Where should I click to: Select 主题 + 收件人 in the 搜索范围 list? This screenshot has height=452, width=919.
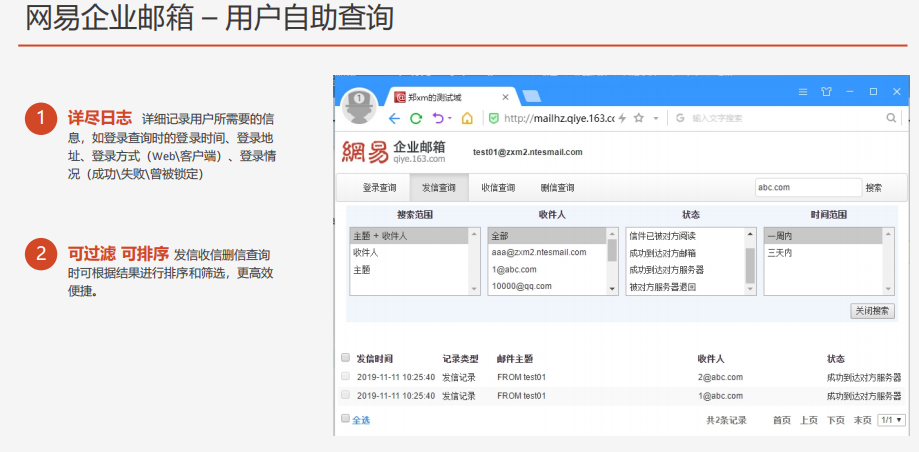[x=410, y=236]
